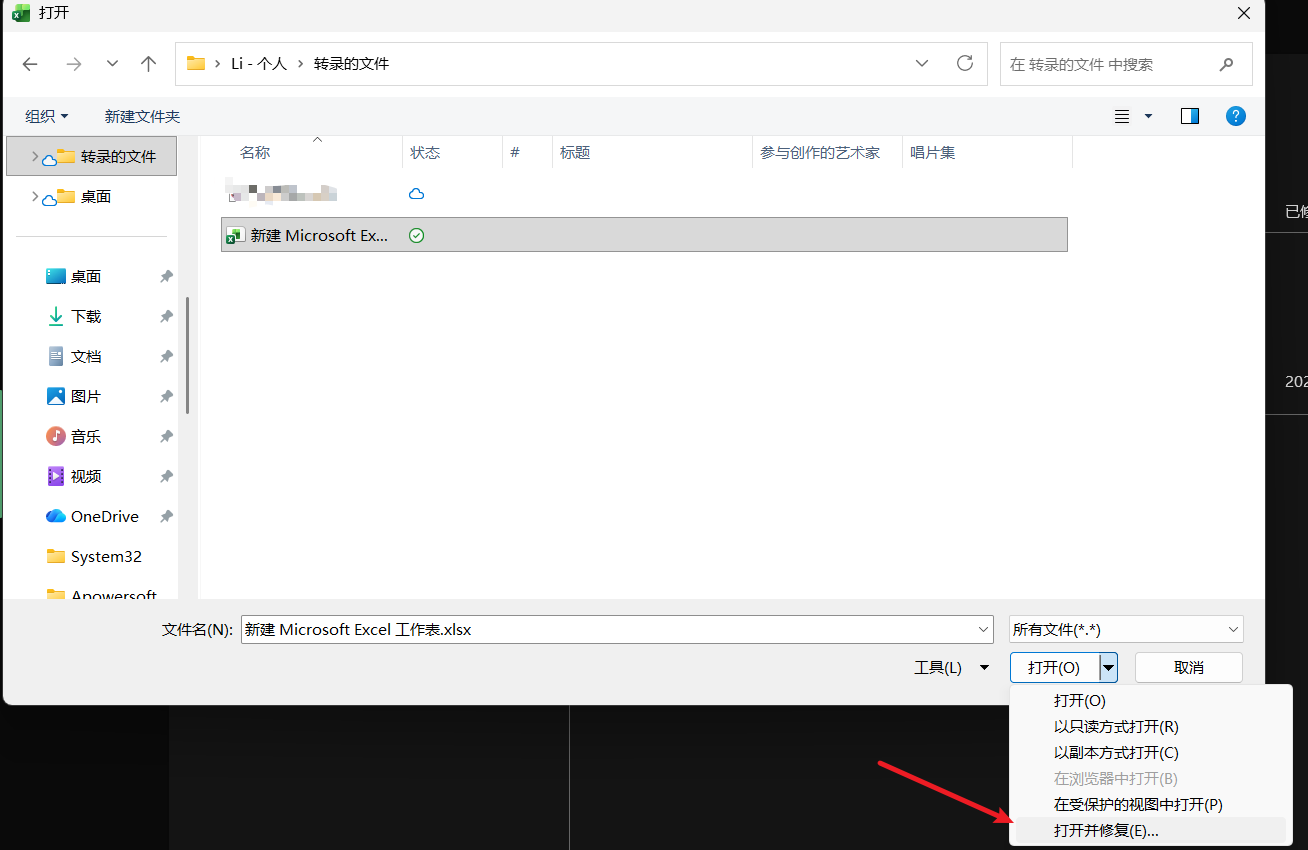Expand the 转录的文件 tree node
The width and height of the screenshot is (1308, 850).
35,157
